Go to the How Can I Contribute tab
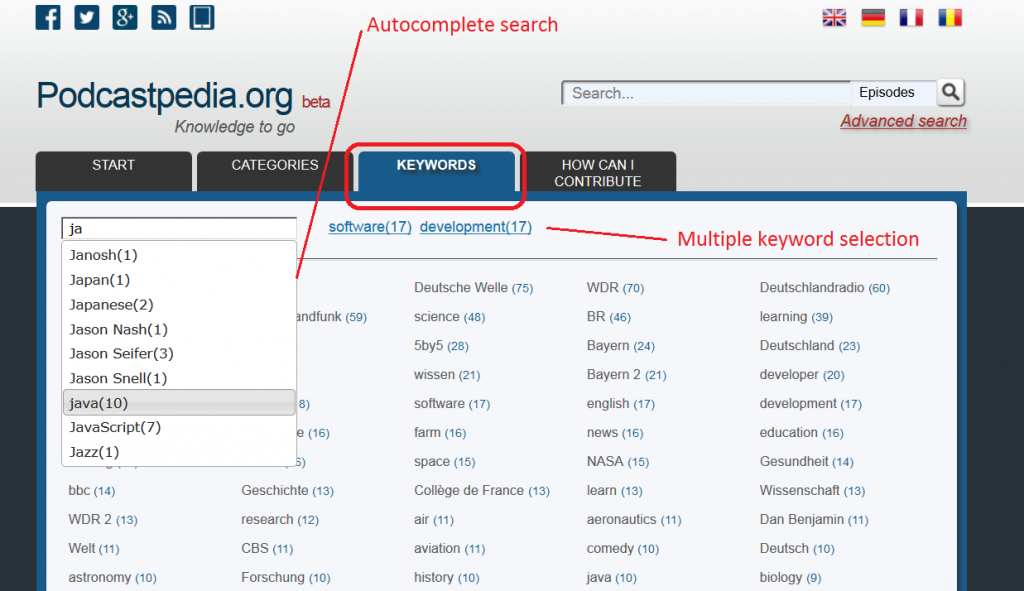 598,173
